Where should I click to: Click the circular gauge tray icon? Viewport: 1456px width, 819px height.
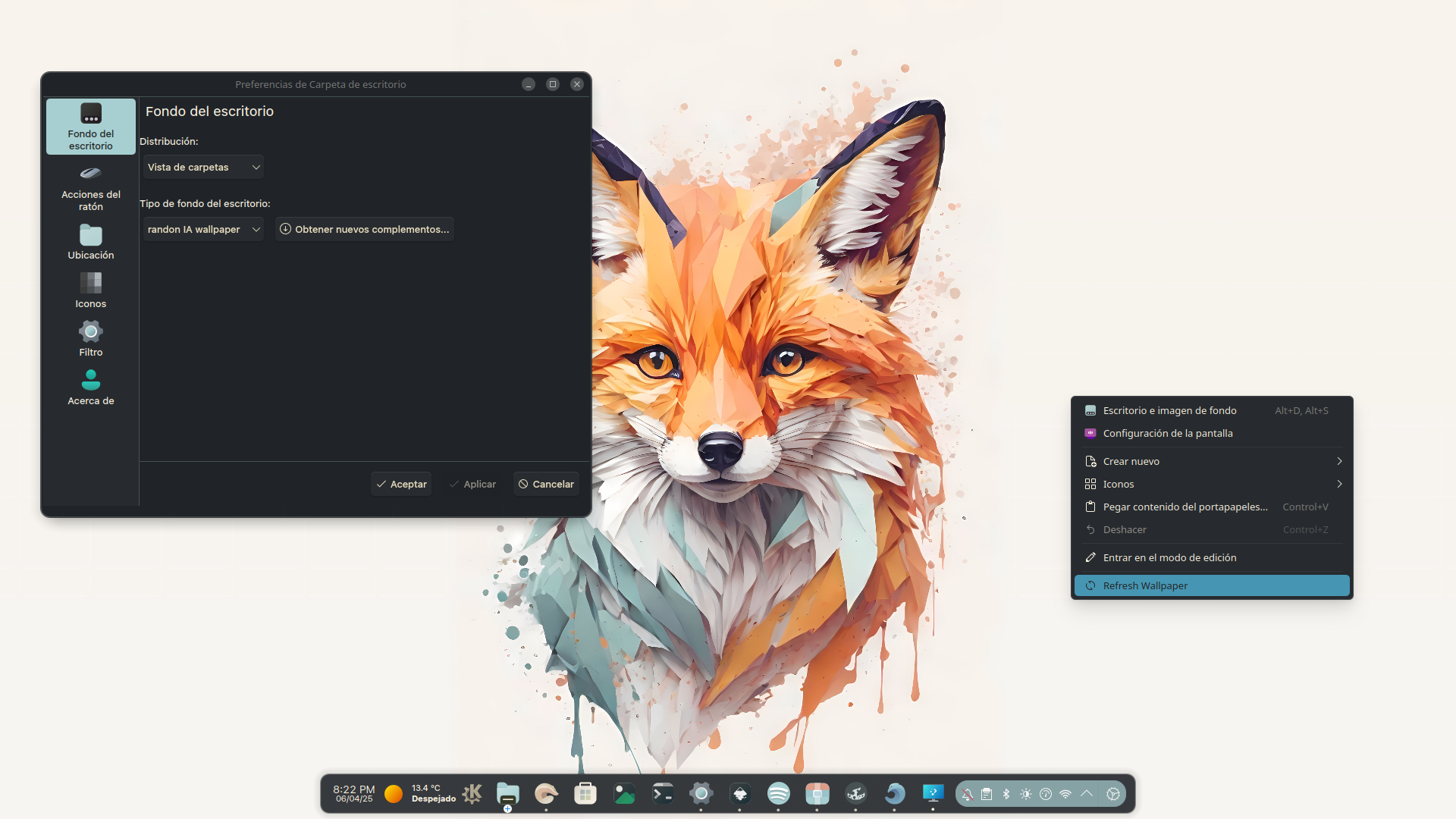click(1046, 794)
